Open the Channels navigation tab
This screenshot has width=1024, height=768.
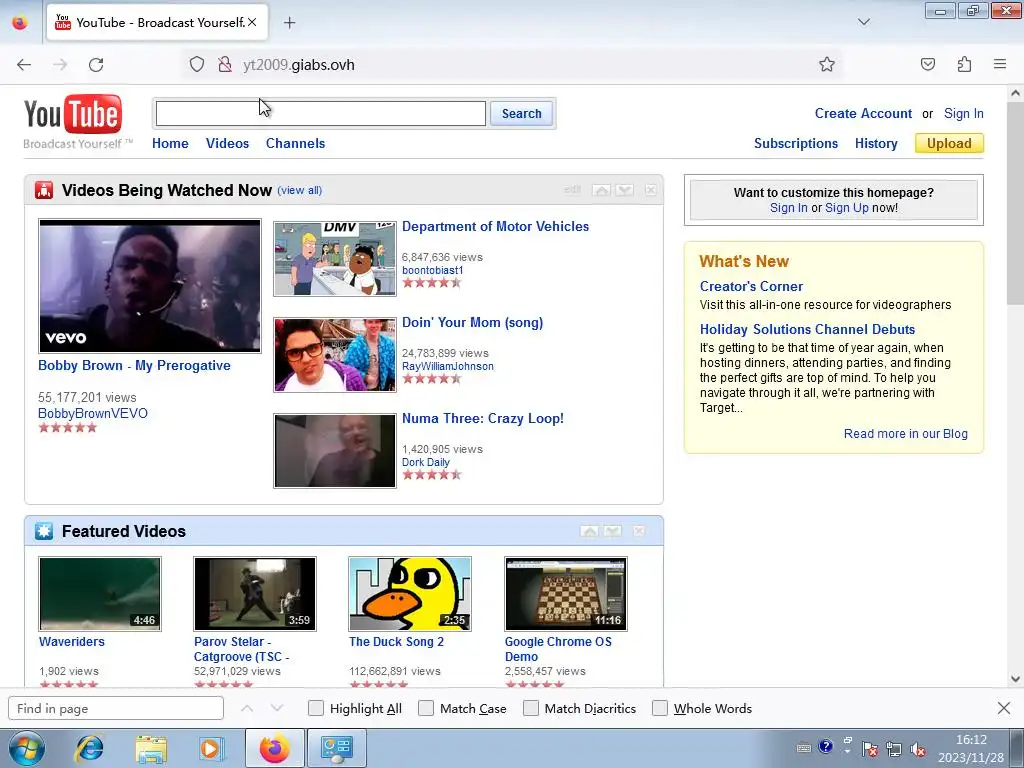coord(295,143)
